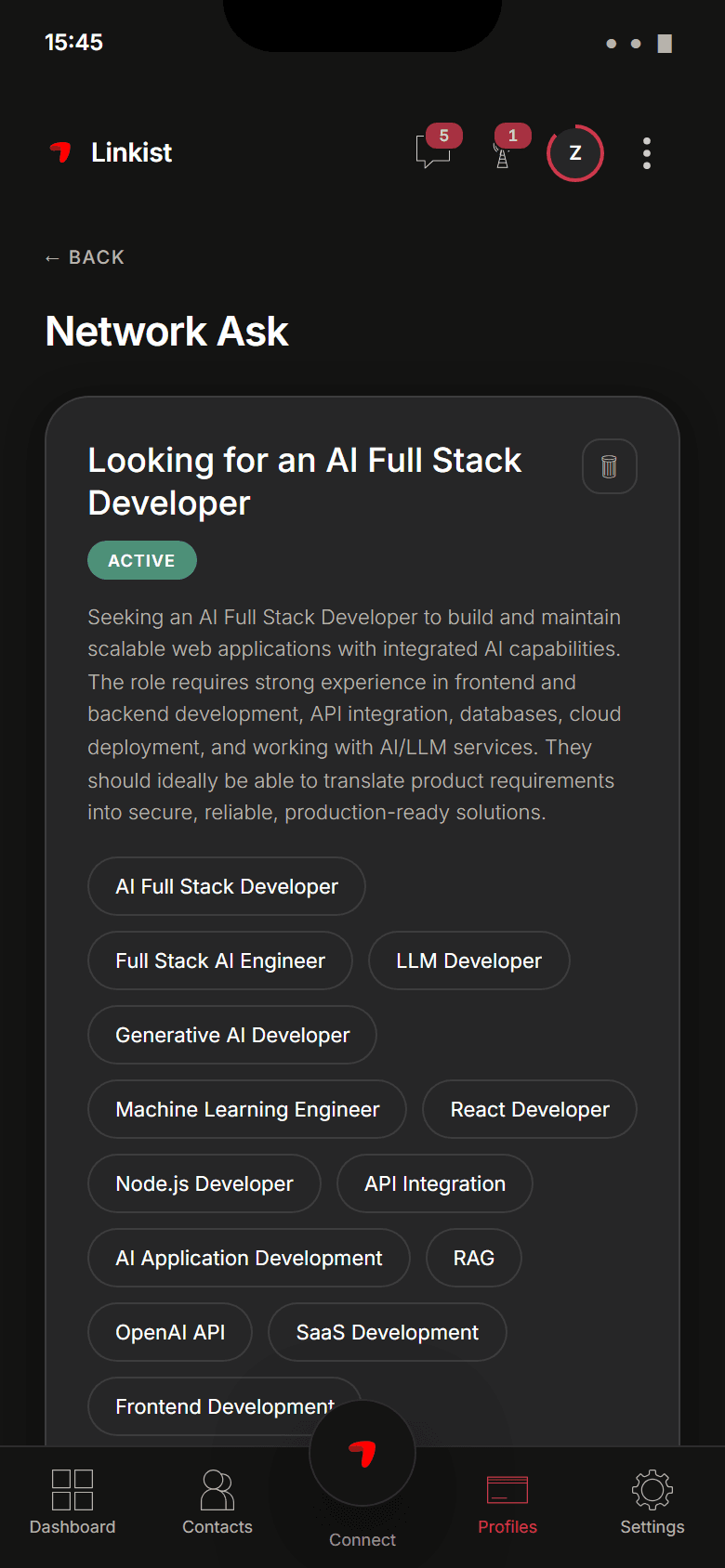Select the AI Application Development tag
Screen dimensions: 725x1568
coord(249,1258)
